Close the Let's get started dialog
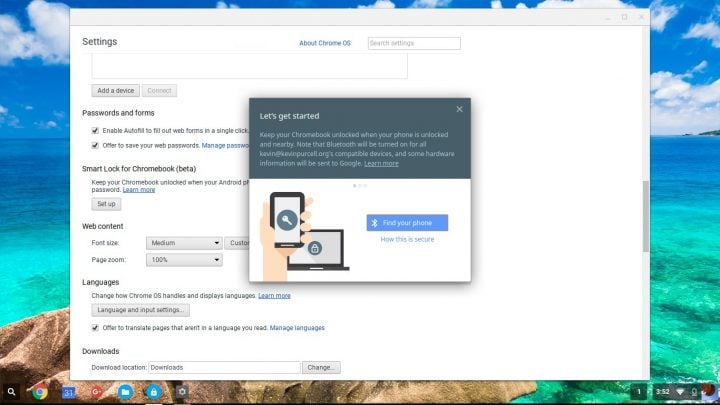 (459, 109)
